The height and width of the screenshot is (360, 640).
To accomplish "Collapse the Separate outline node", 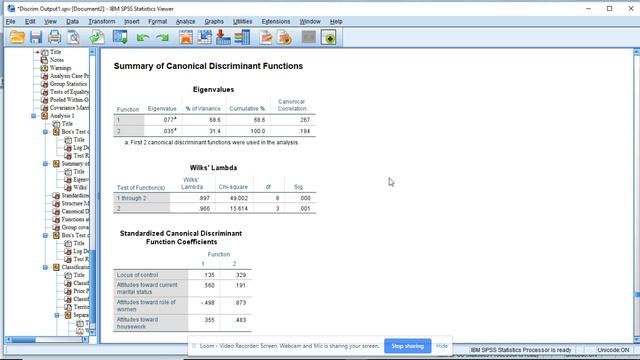I will click(57, 315).
